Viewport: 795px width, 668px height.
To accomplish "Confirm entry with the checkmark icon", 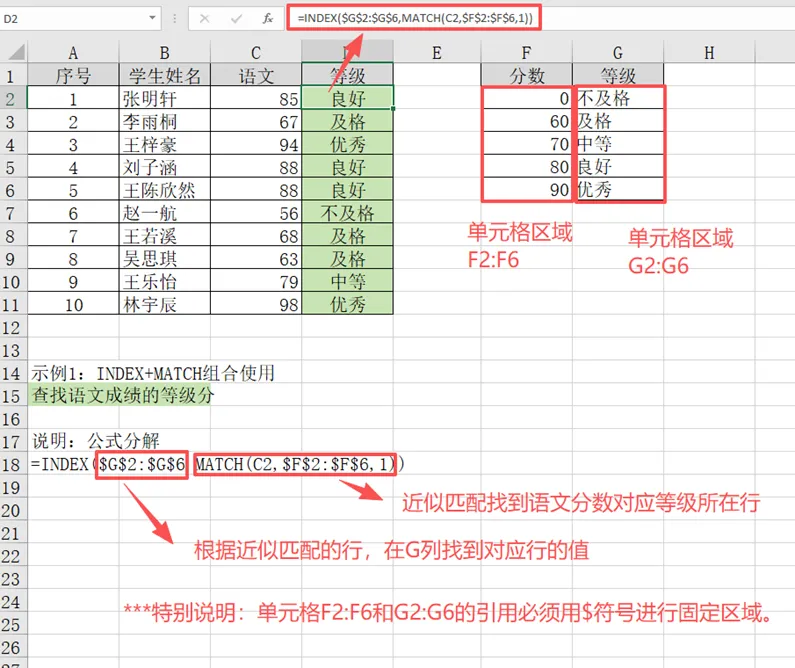I will point(236,19).
